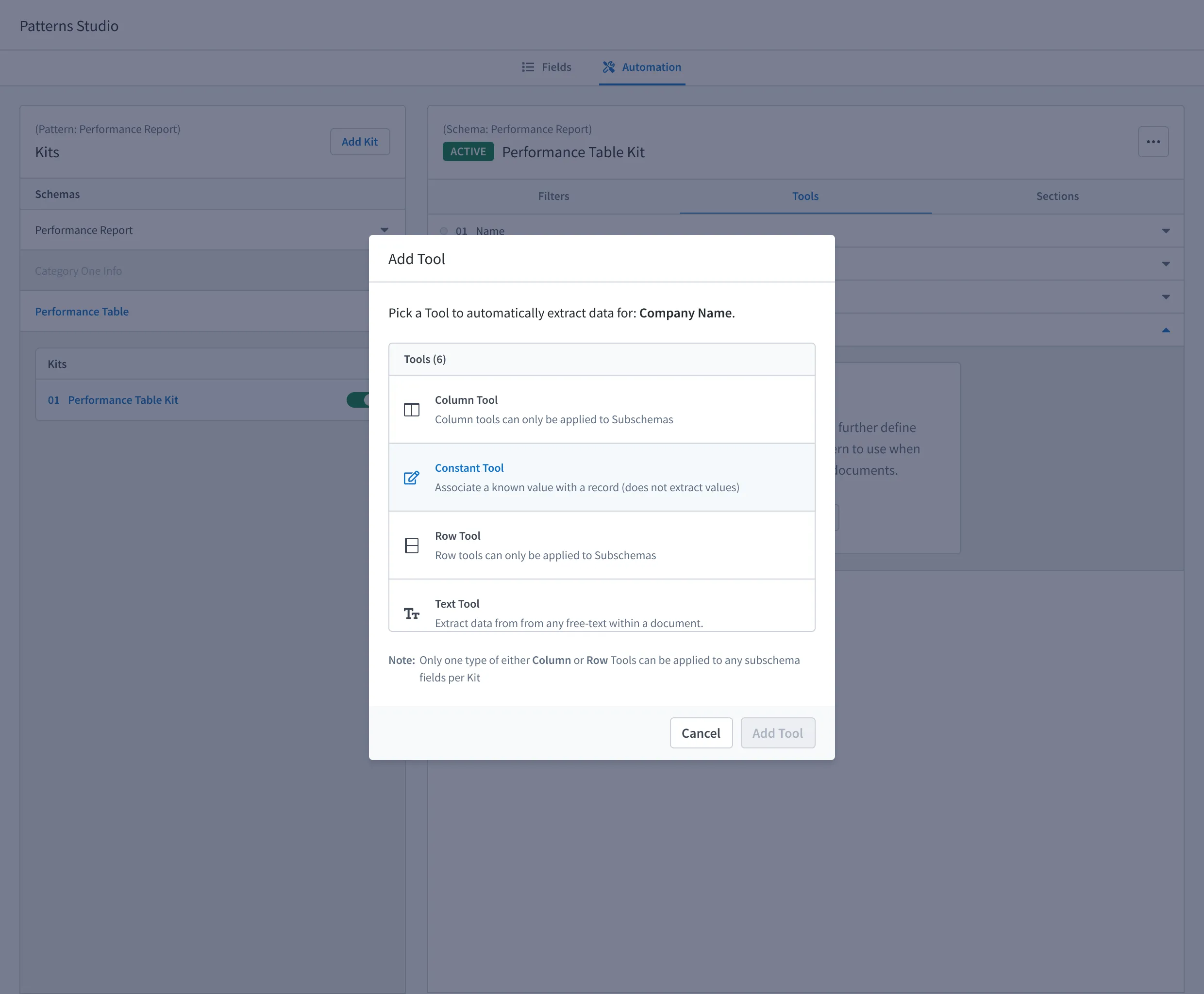The image size is (1204, 994).
Task: Click the Fields list icon
Action: (x=528, y=67)
